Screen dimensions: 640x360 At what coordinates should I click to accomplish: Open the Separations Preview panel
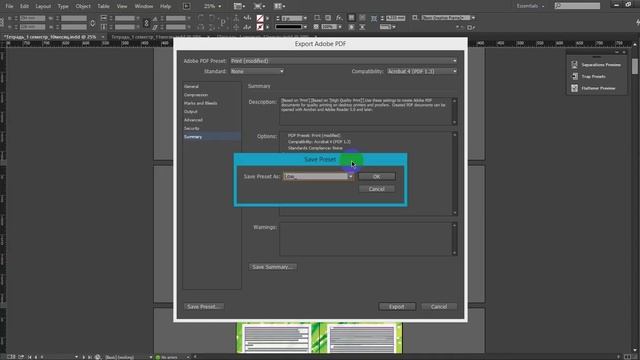pyautogui.click(x=596, y=65)
